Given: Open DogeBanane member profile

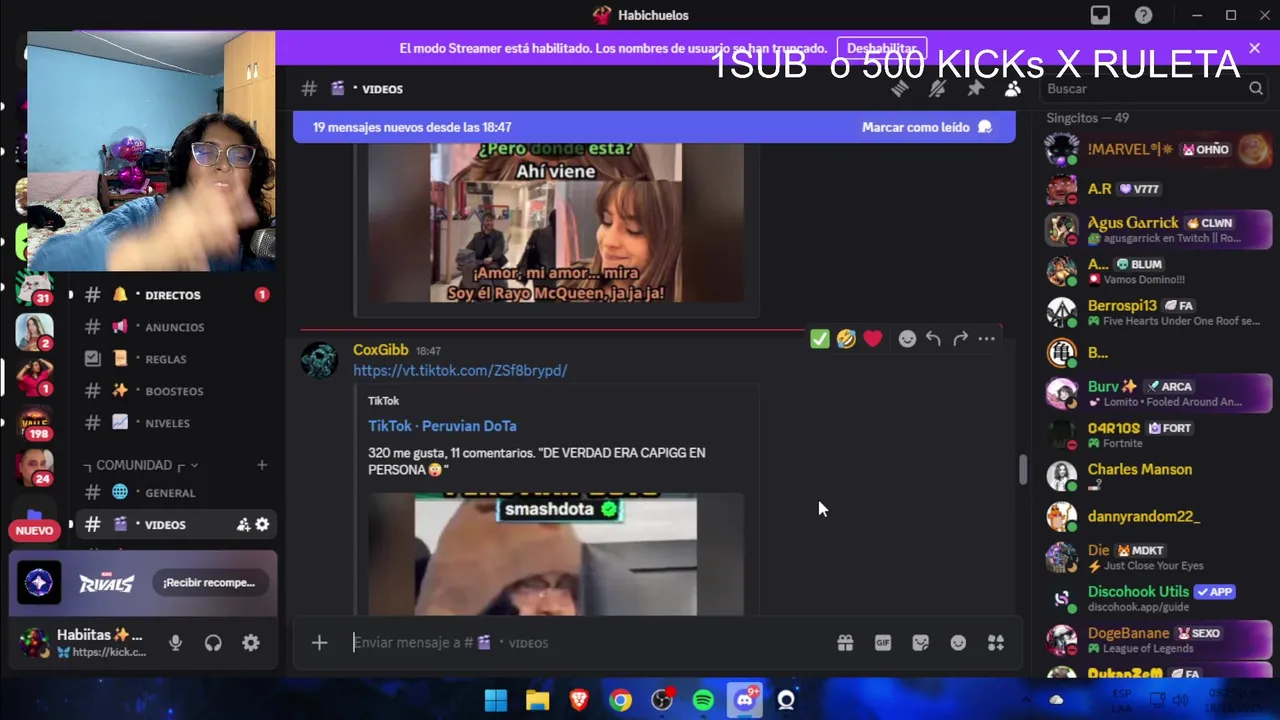Looking at the screenshot, I should pos(1157,639).
